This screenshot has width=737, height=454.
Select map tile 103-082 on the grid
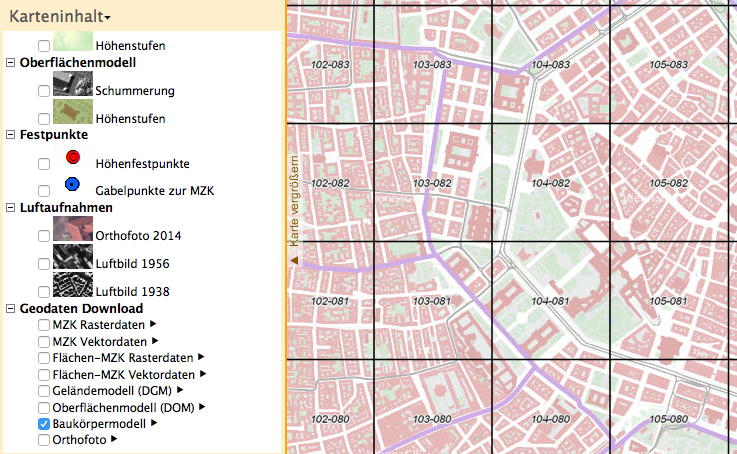(431, 183)
